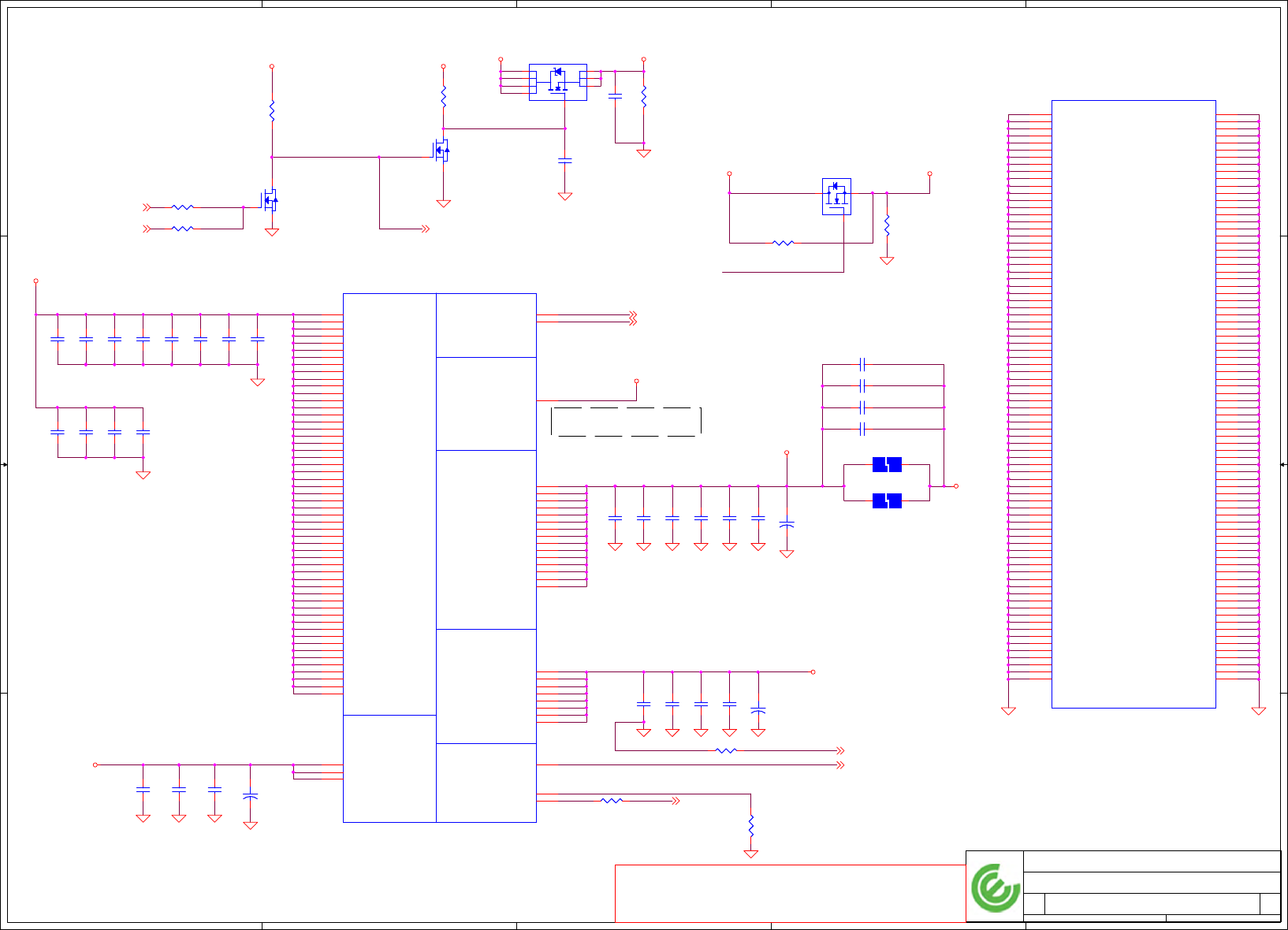The height and width of the screenshot is (930, 1288).
Task: Click the green logo in the title block
Action: 995,887
